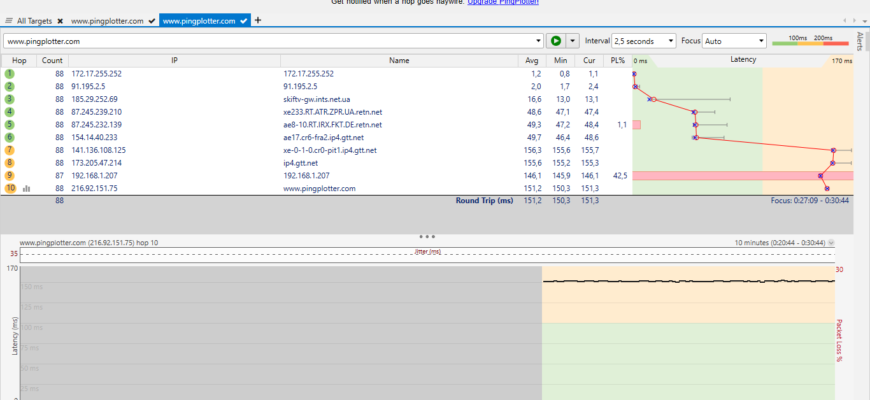The height and width of the screenshot is (400, 870).
Task: Sort by the Count column header
Action: pyautogui.click(x=53, y=60)
